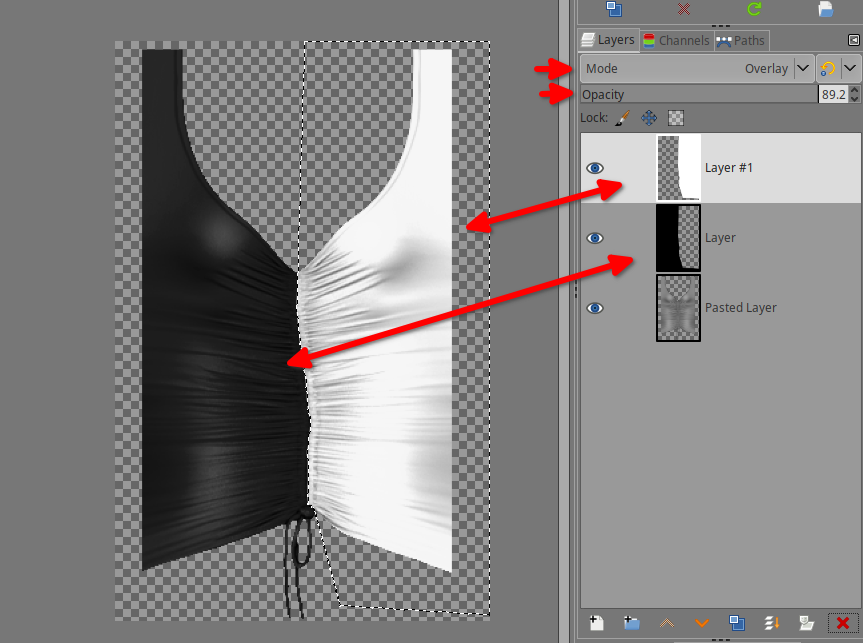This screenshot has width=863, height=643.
Task: Switch to the Channels tab
Action: click(676, 41)
